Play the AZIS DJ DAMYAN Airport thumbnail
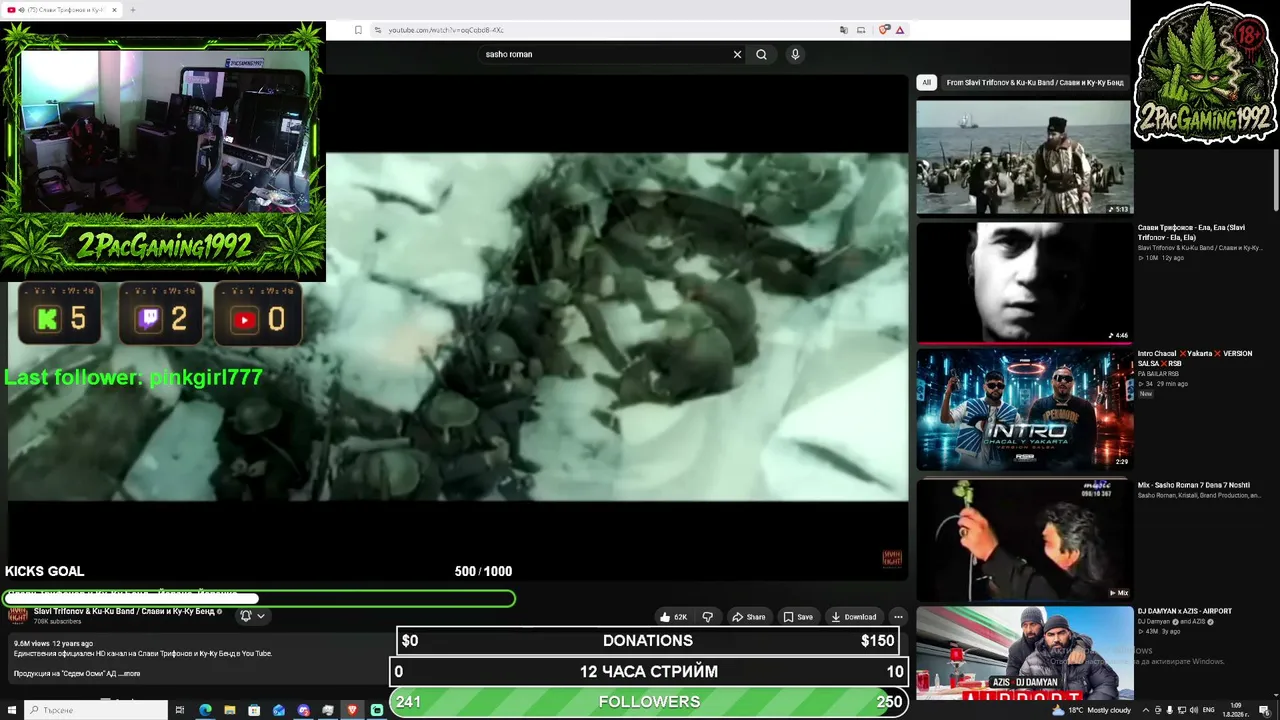 (1024, 653)
